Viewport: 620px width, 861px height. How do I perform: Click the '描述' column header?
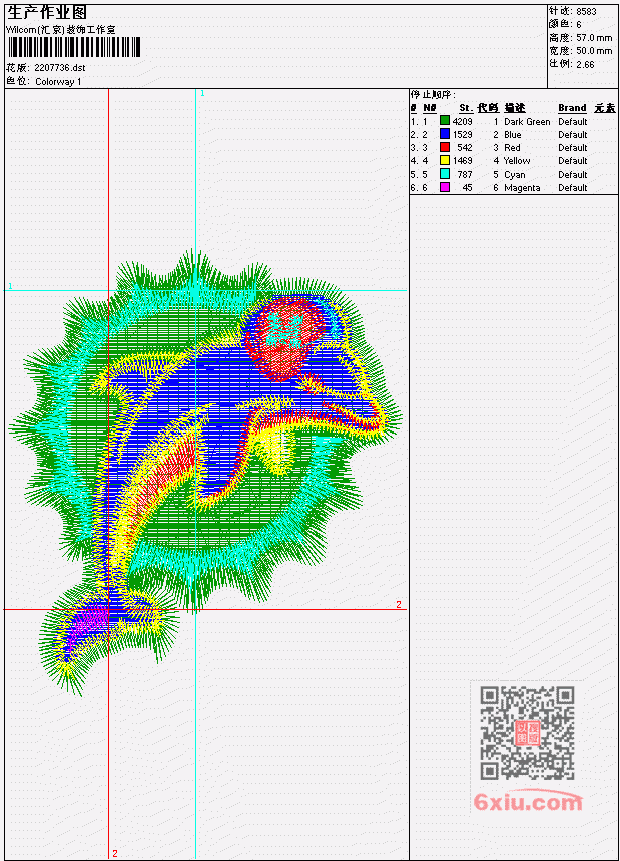[515, 108]
